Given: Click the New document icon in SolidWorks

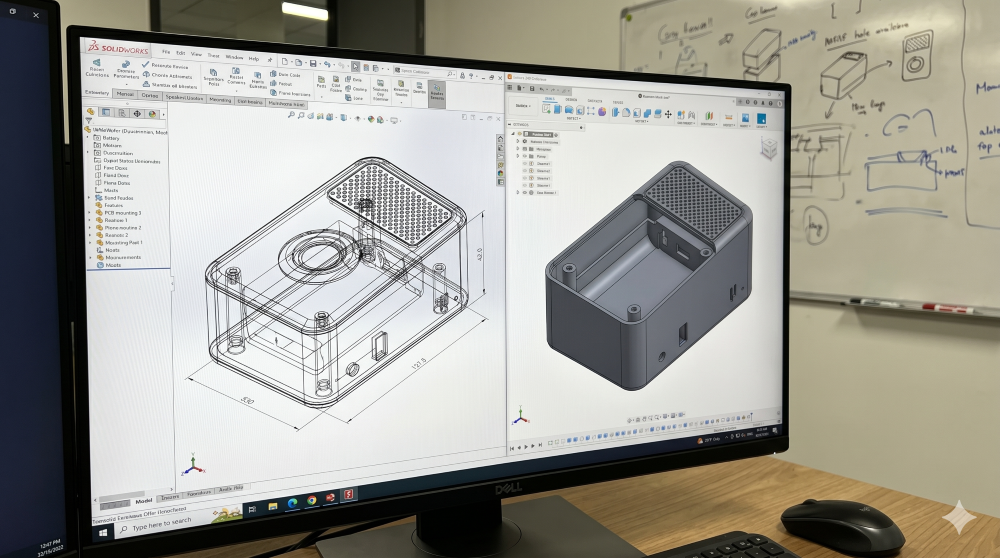Looking at the screenshot, I should click(284, 61).
